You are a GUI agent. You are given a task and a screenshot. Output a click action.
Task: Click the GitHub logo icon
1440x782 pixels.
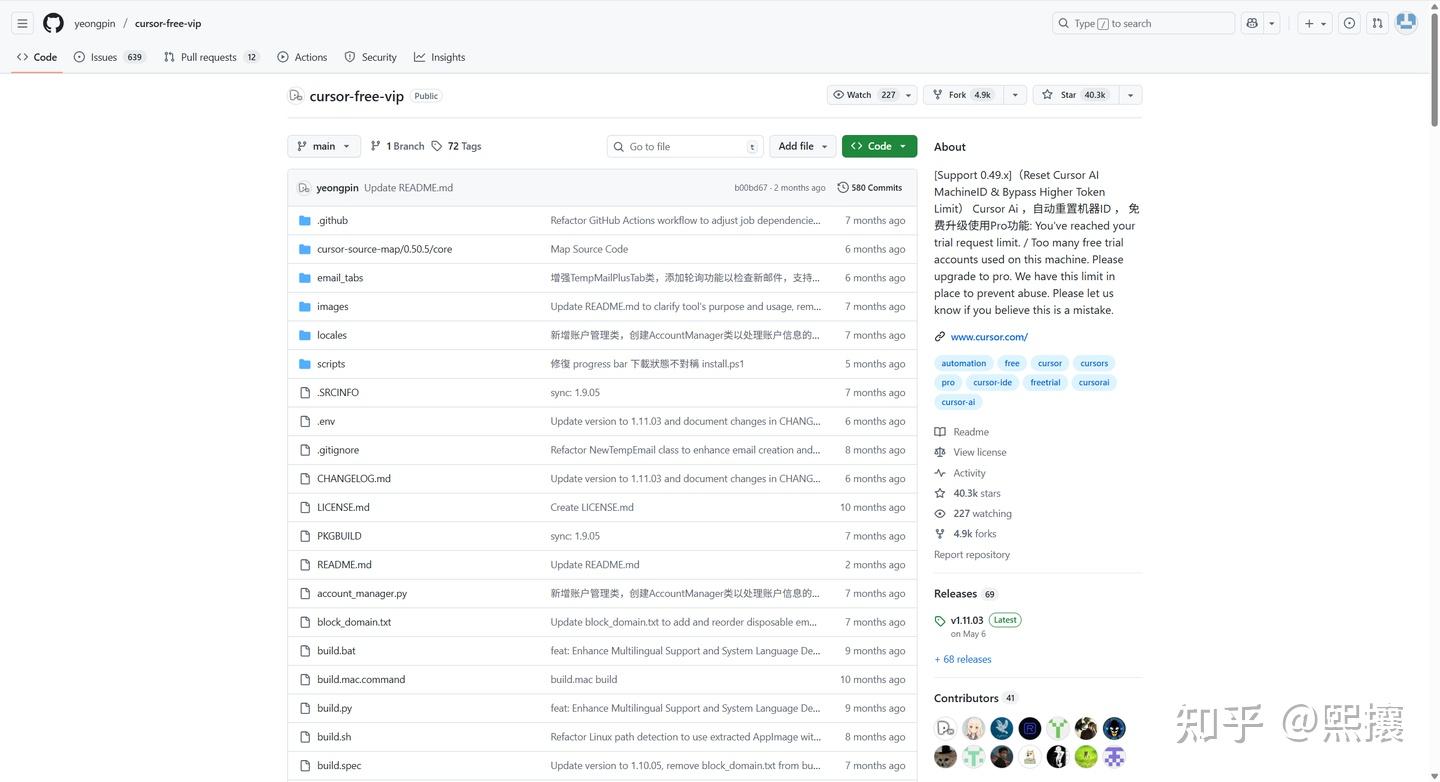click(53, 23)
